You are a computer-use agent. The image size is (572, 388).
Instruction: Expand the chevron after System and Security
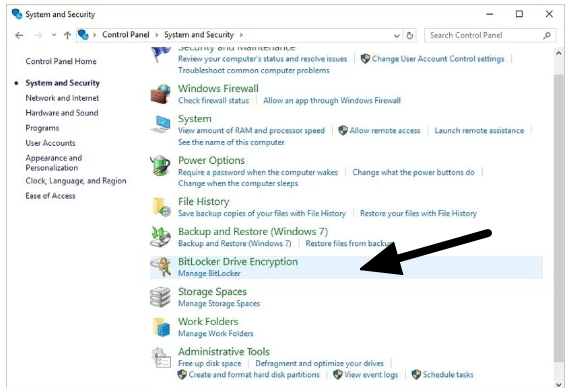(241, 35)
